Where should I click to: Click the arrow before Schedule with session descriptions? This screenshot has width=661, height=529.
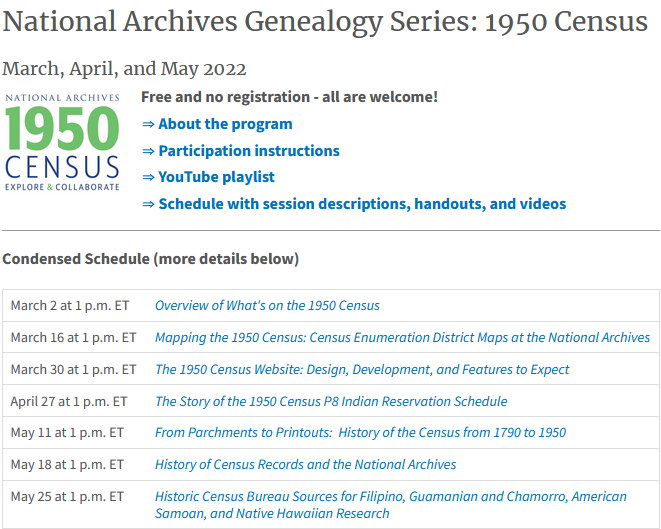pyautogui.click(x=148, y=204)
